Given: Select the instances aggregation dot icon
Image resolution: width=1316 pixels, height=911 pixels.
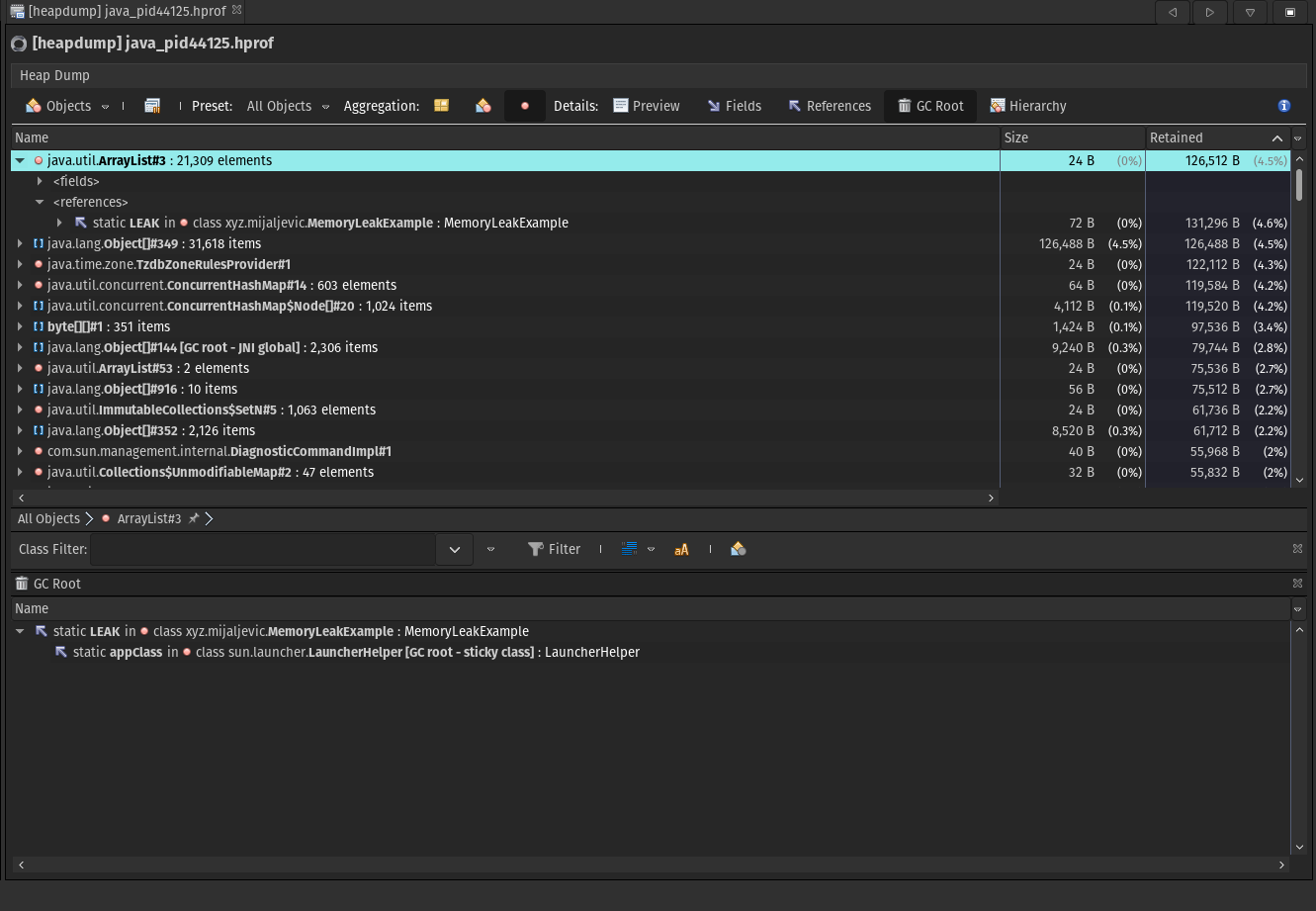Looking at the screenshot, I should (x=525, y=106).
